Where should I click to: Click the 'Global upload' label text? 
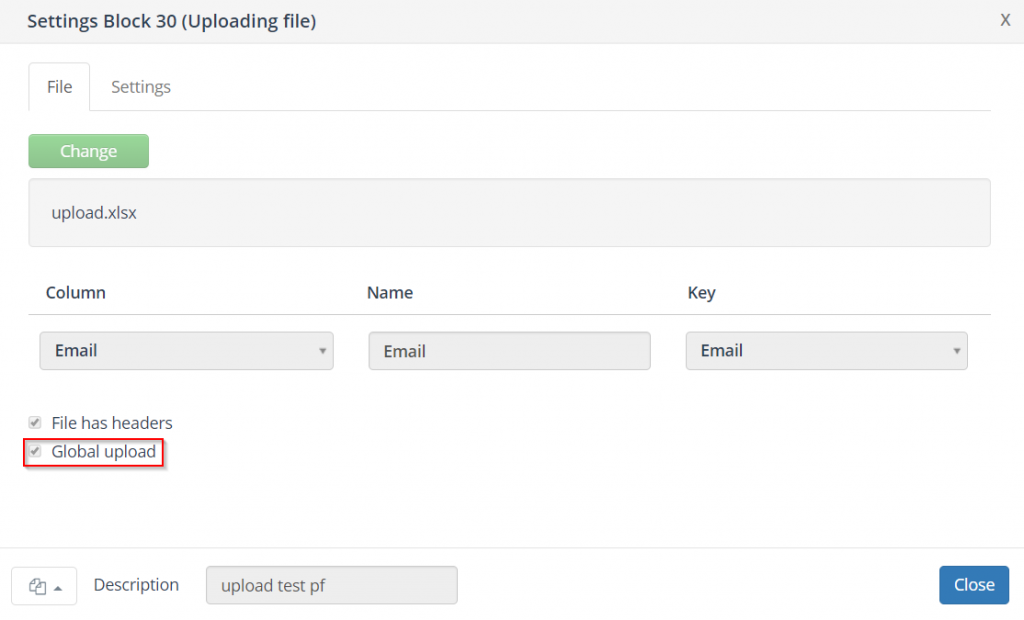(104, 452)
